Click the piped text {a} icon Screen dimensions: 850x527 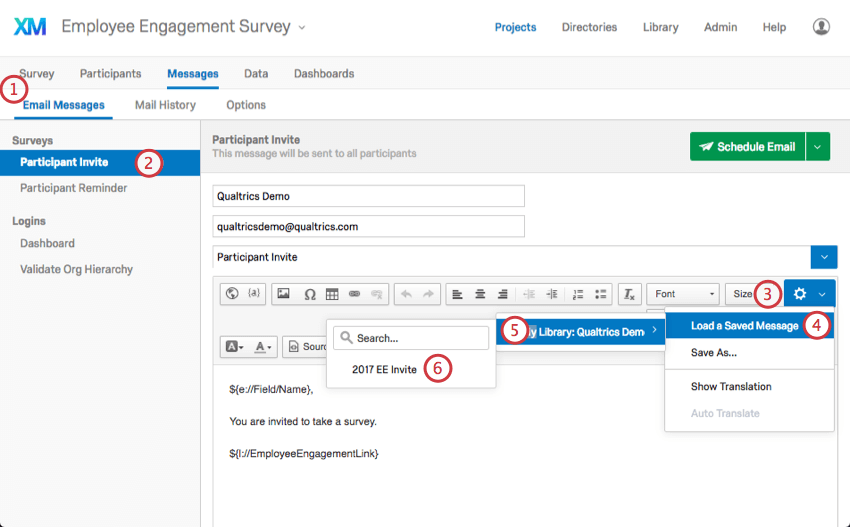point(254,294)
